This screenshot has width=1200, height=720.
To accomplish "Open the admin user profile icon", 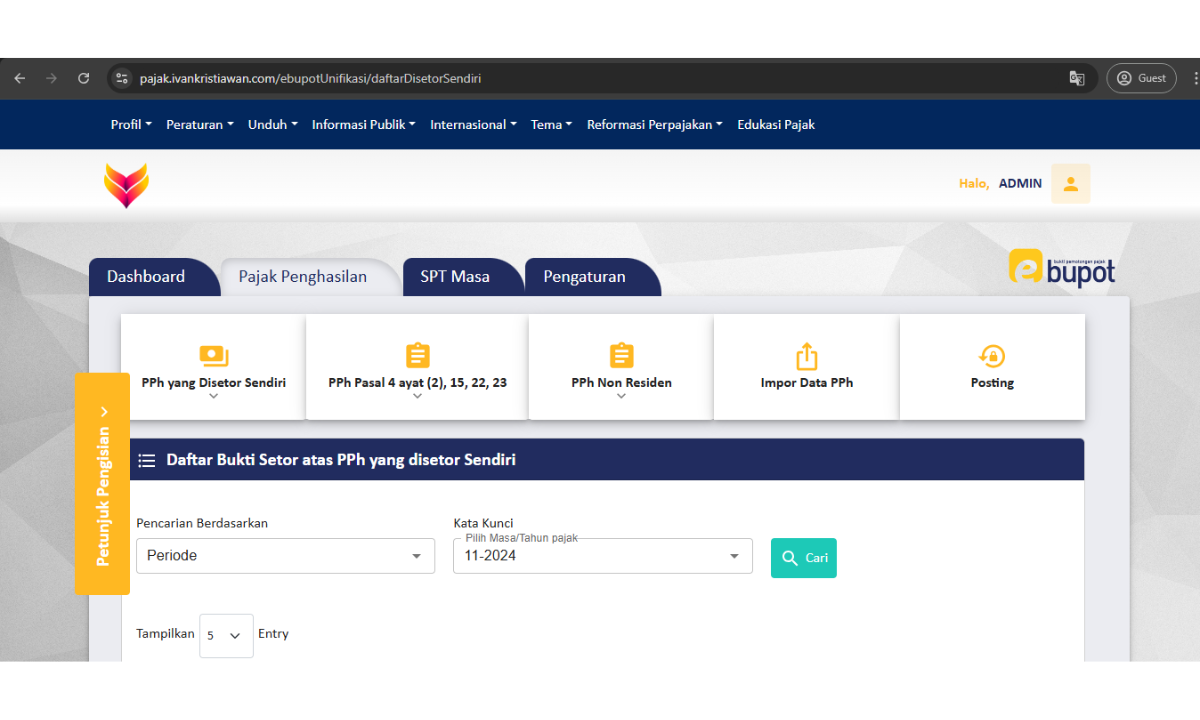I will pos(1070,184).
